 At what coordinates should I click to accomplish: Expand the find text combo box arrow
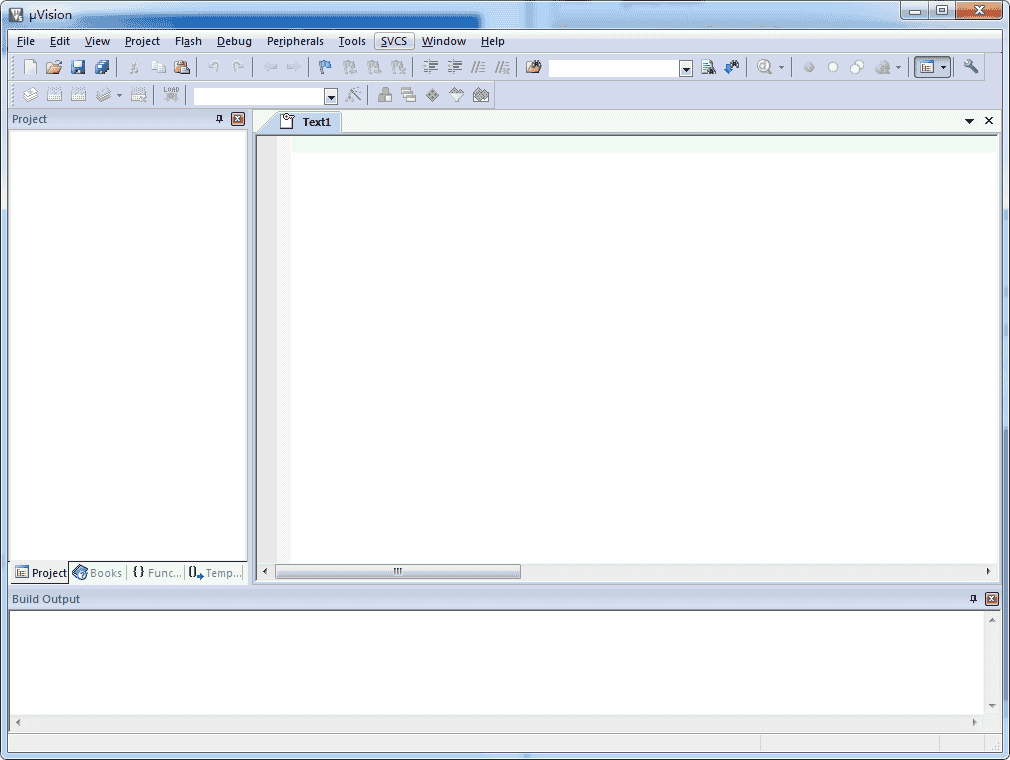coord(686,68)
